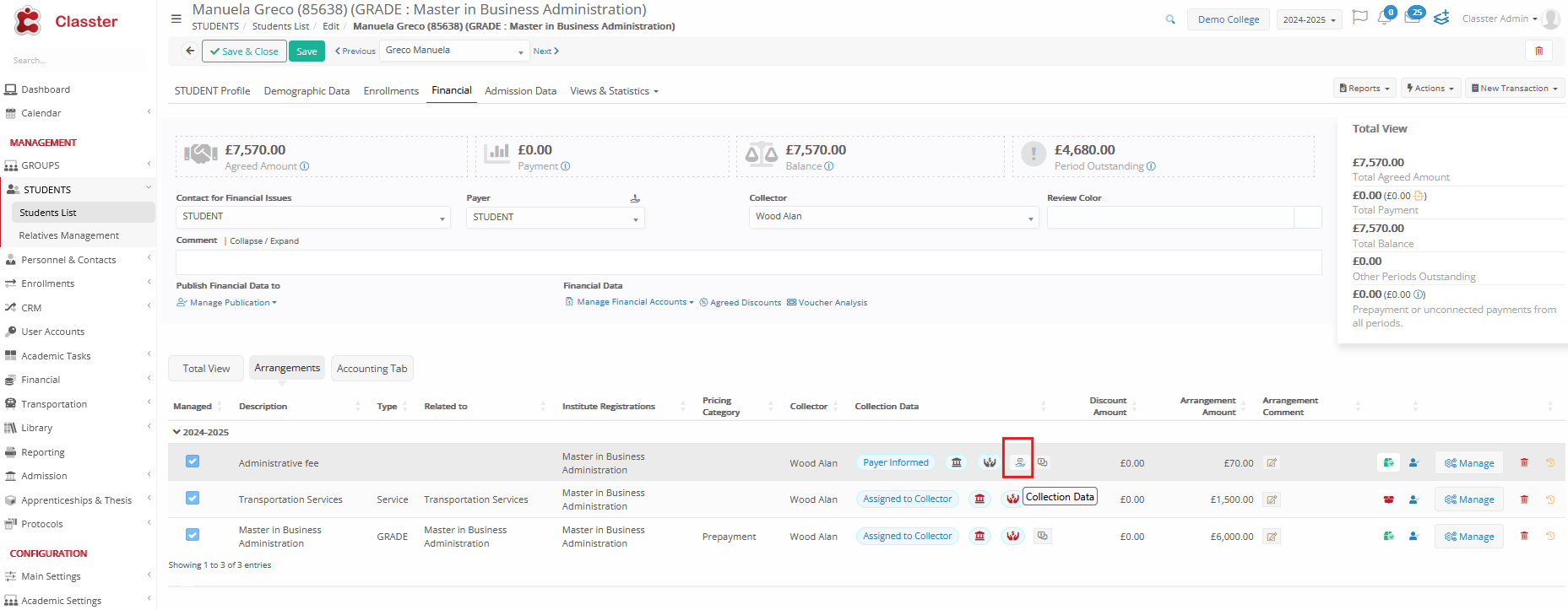This screenshot has height=610, width=1568.
Task: Click the bank icon in Transportation Services row
Action: pos(979,499)
